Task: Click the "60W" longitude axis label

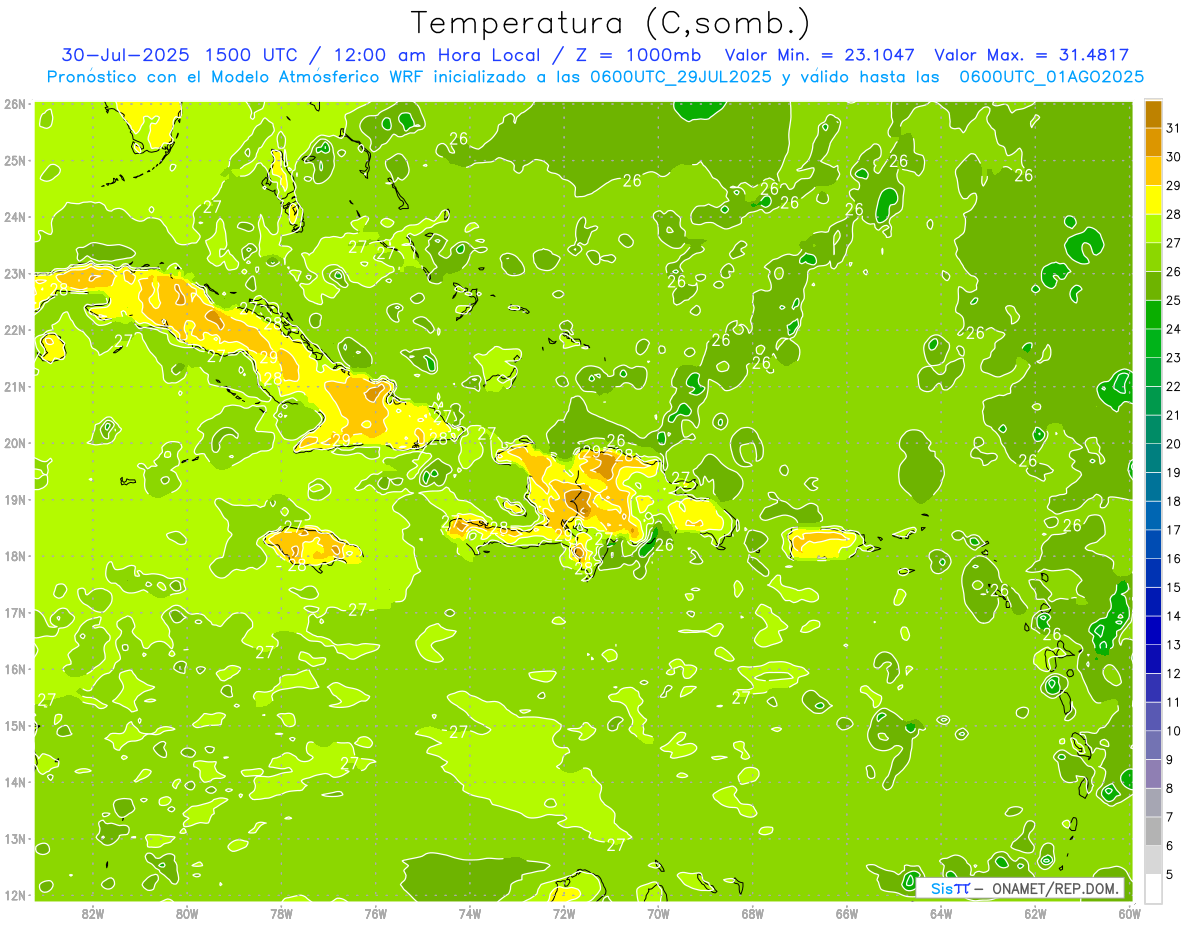Action: (1128, 913)
